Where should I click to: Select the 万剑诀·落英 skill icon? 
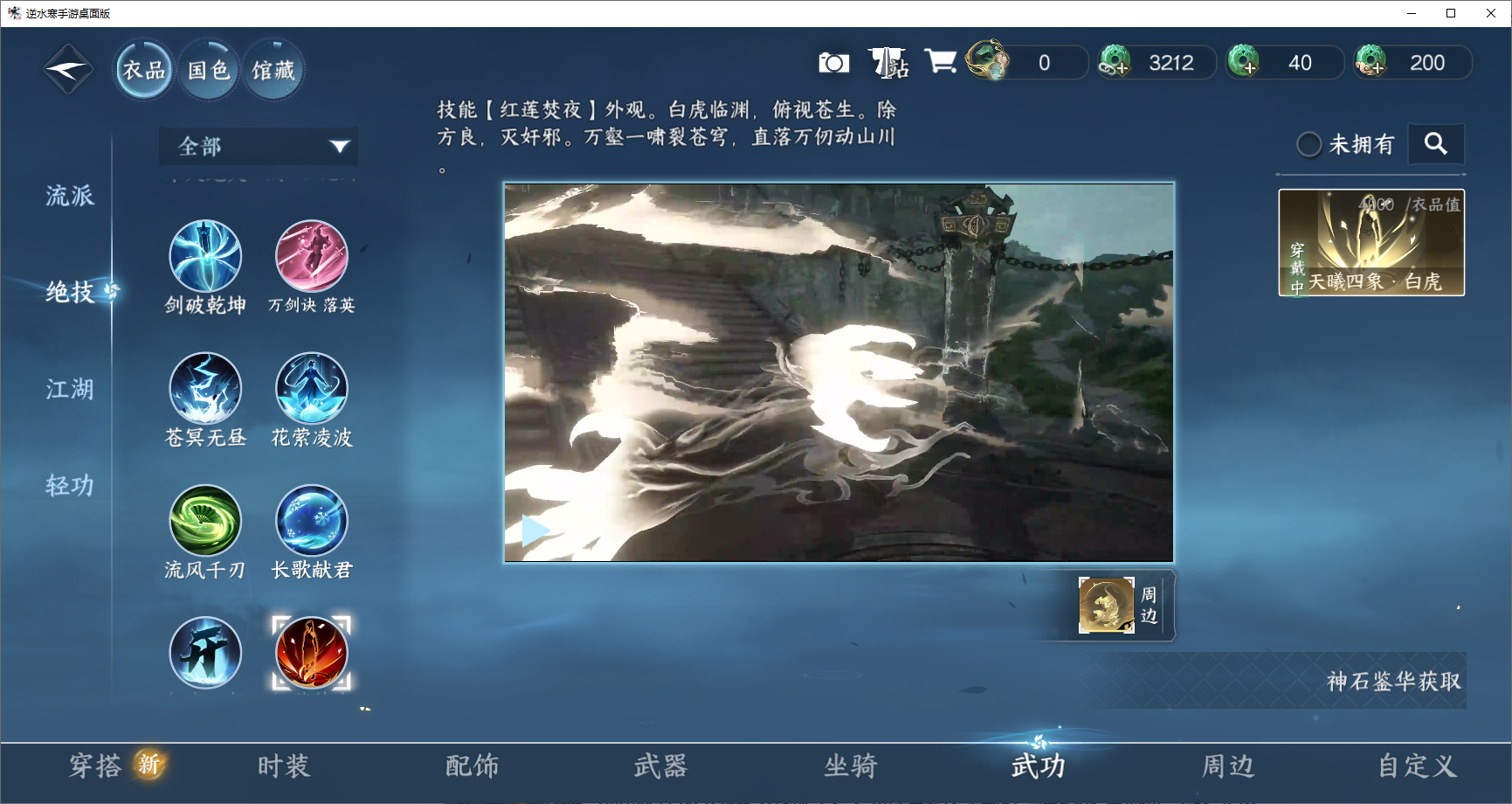pos(312,256)
